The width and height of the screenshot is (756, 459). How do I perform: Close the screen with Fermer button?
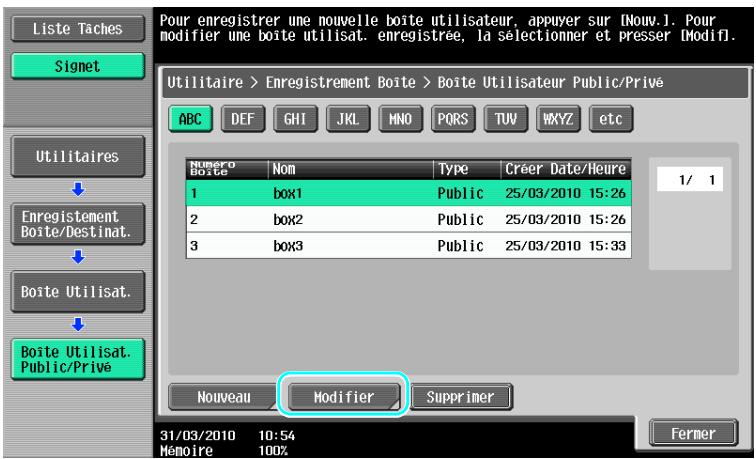(693, 433)
